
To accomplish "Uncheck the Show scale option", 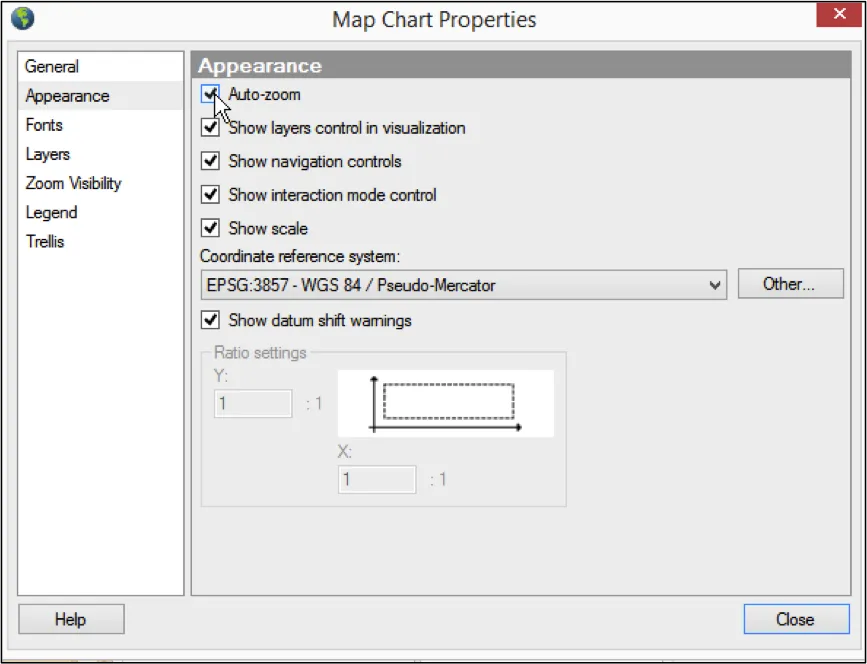I will 210,228.
